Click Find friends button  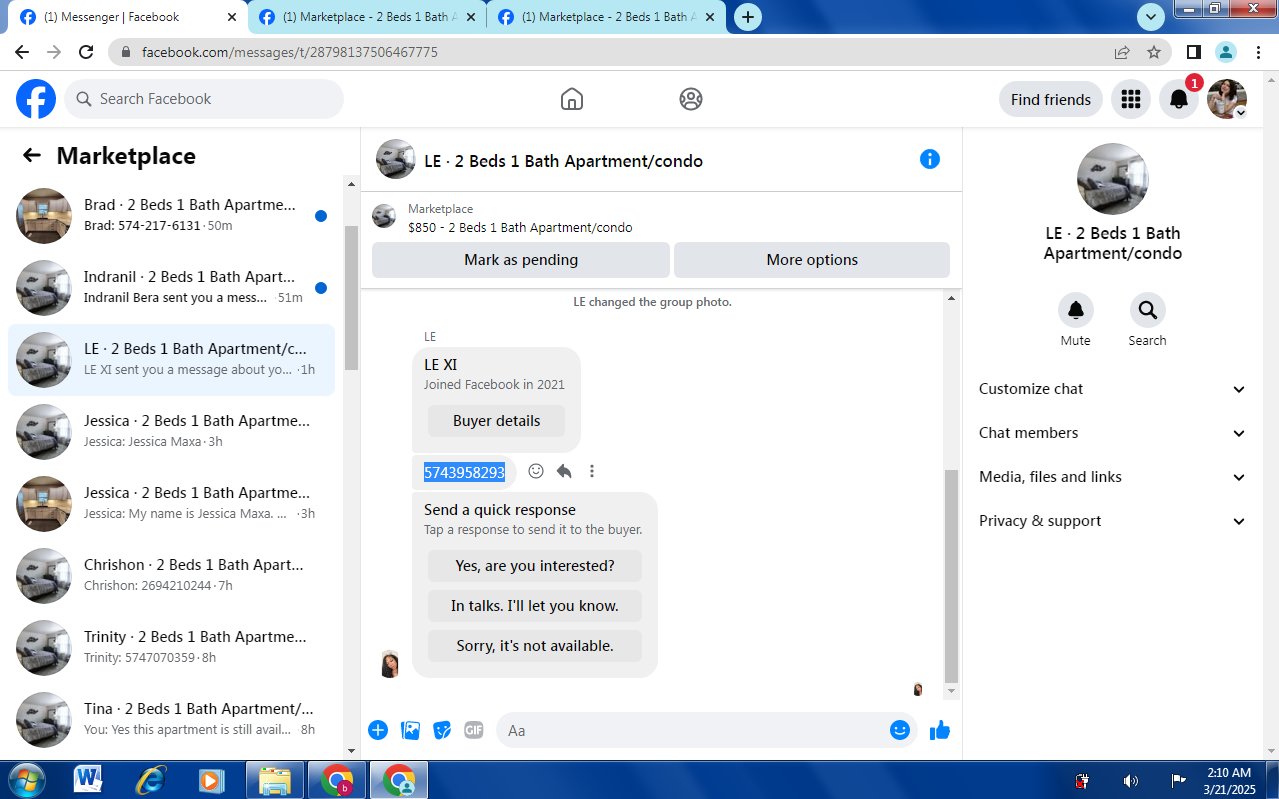(x=1051, y=99)
